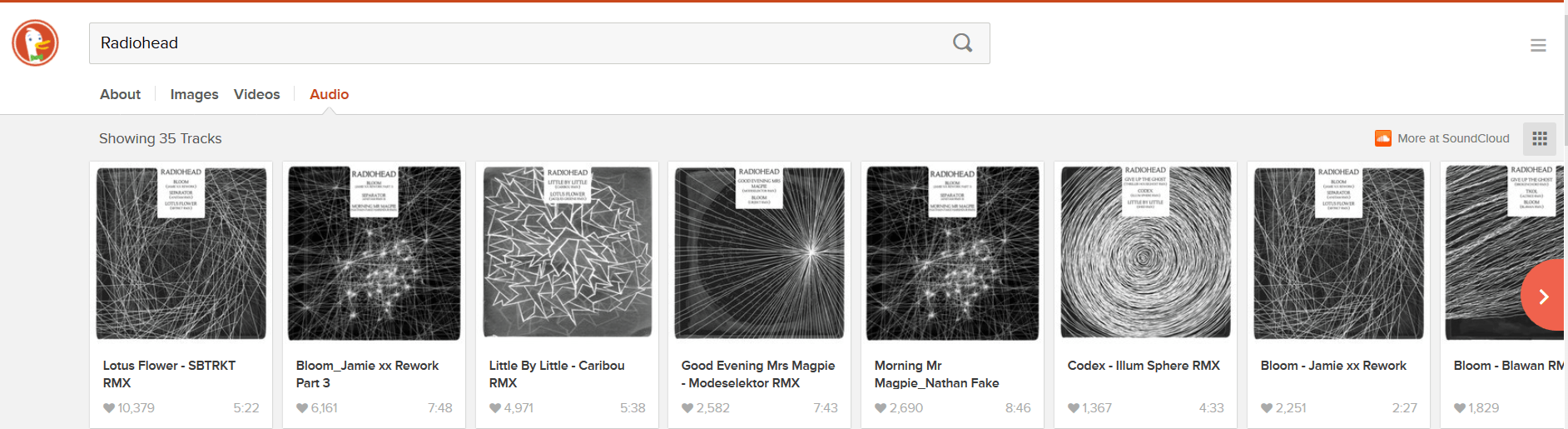Open the About tab
1568x429 pixels.
tap(120, 94)
